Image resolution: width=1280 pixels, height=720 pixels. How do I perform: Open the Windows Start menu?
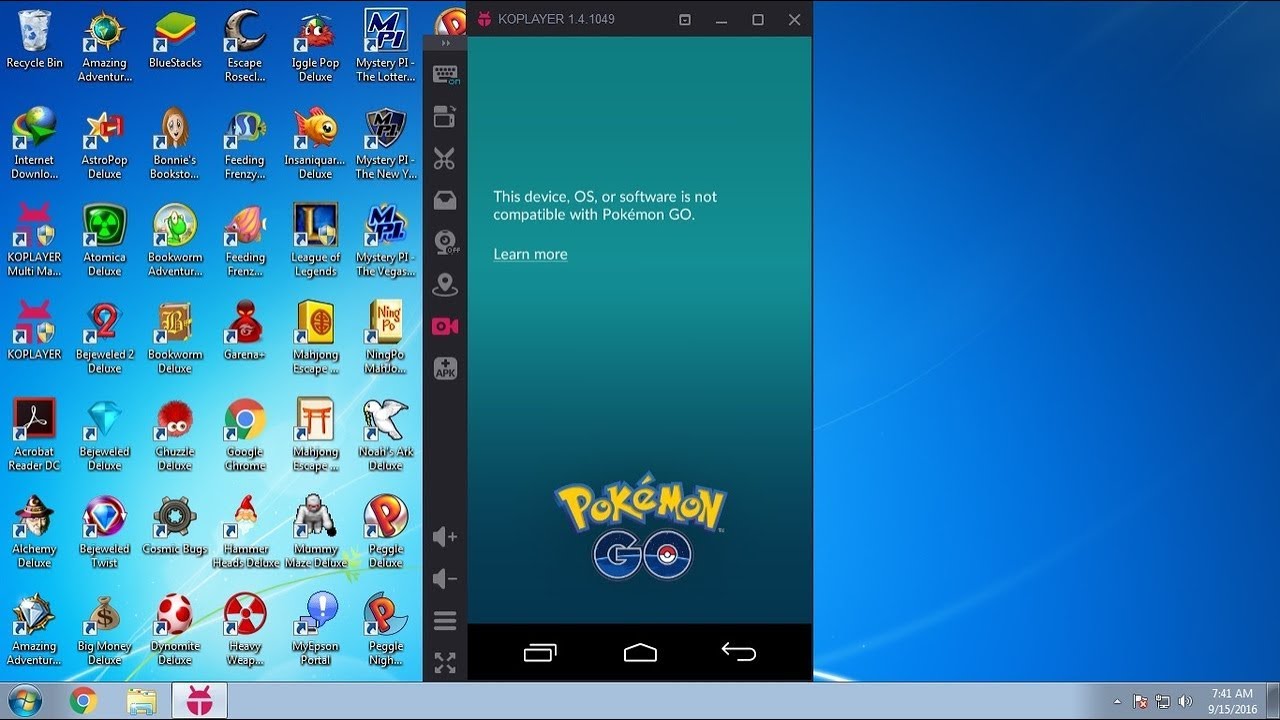[27, 701]
